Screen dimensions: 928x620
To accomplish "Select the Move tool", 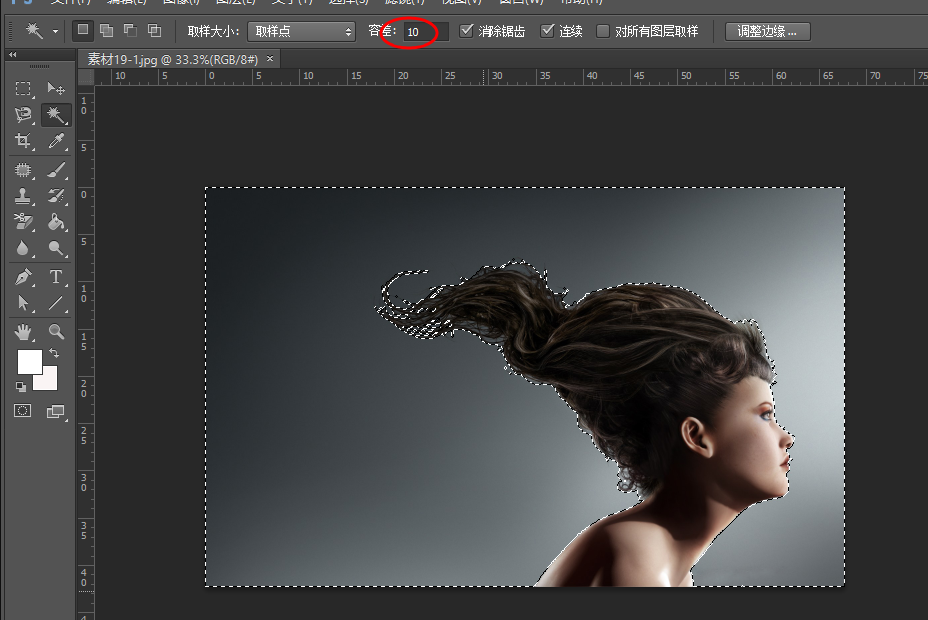I will tap(56, 89).
